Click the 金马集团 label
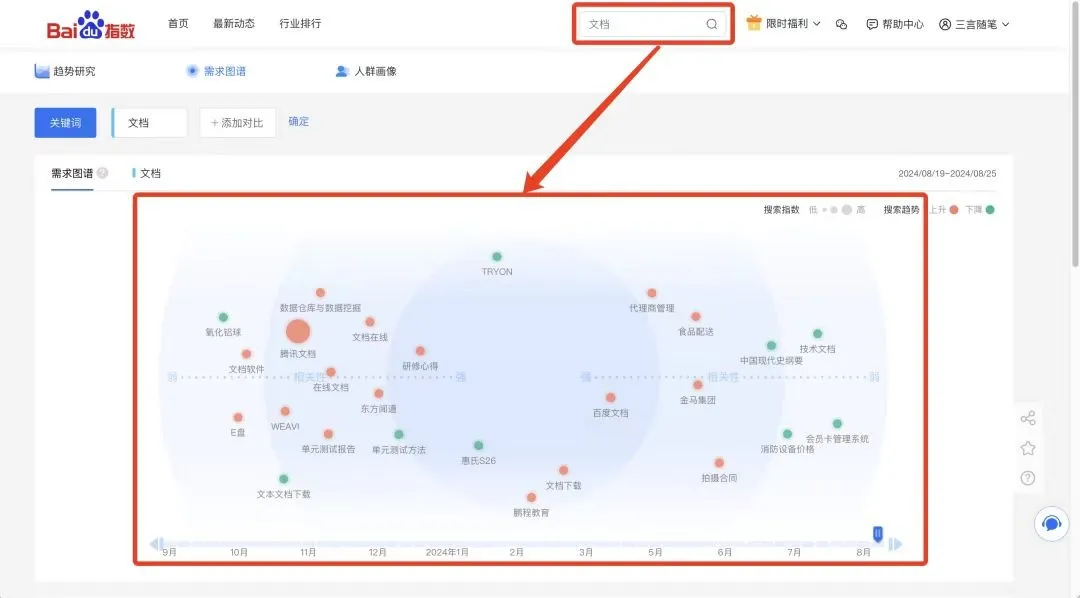Screen dimensions: 1080x598 [698, 400]
